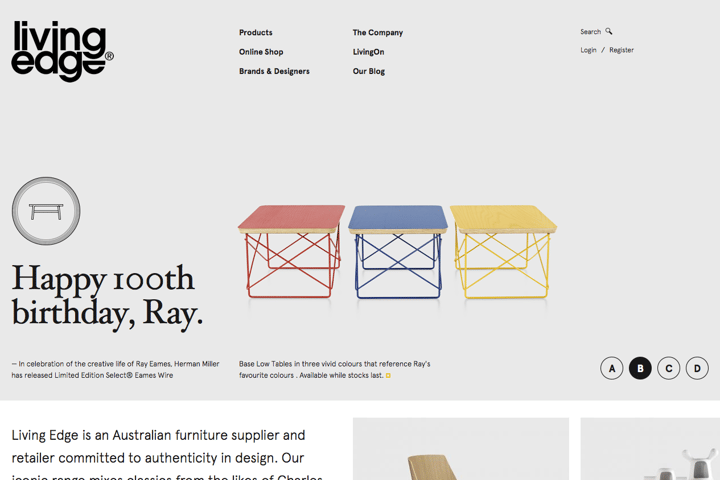Screen dimensions: 720x480
Task: Click the Search label
Action: click(591, 32)
